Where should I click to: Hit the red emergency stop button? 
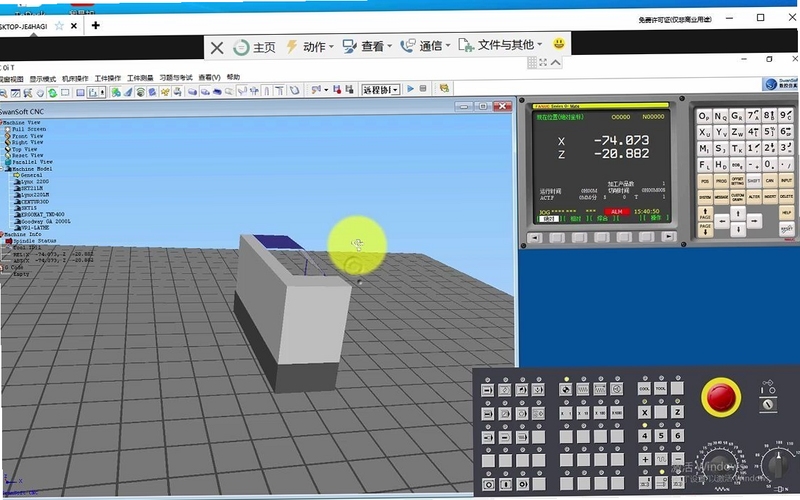coord(720,397)
